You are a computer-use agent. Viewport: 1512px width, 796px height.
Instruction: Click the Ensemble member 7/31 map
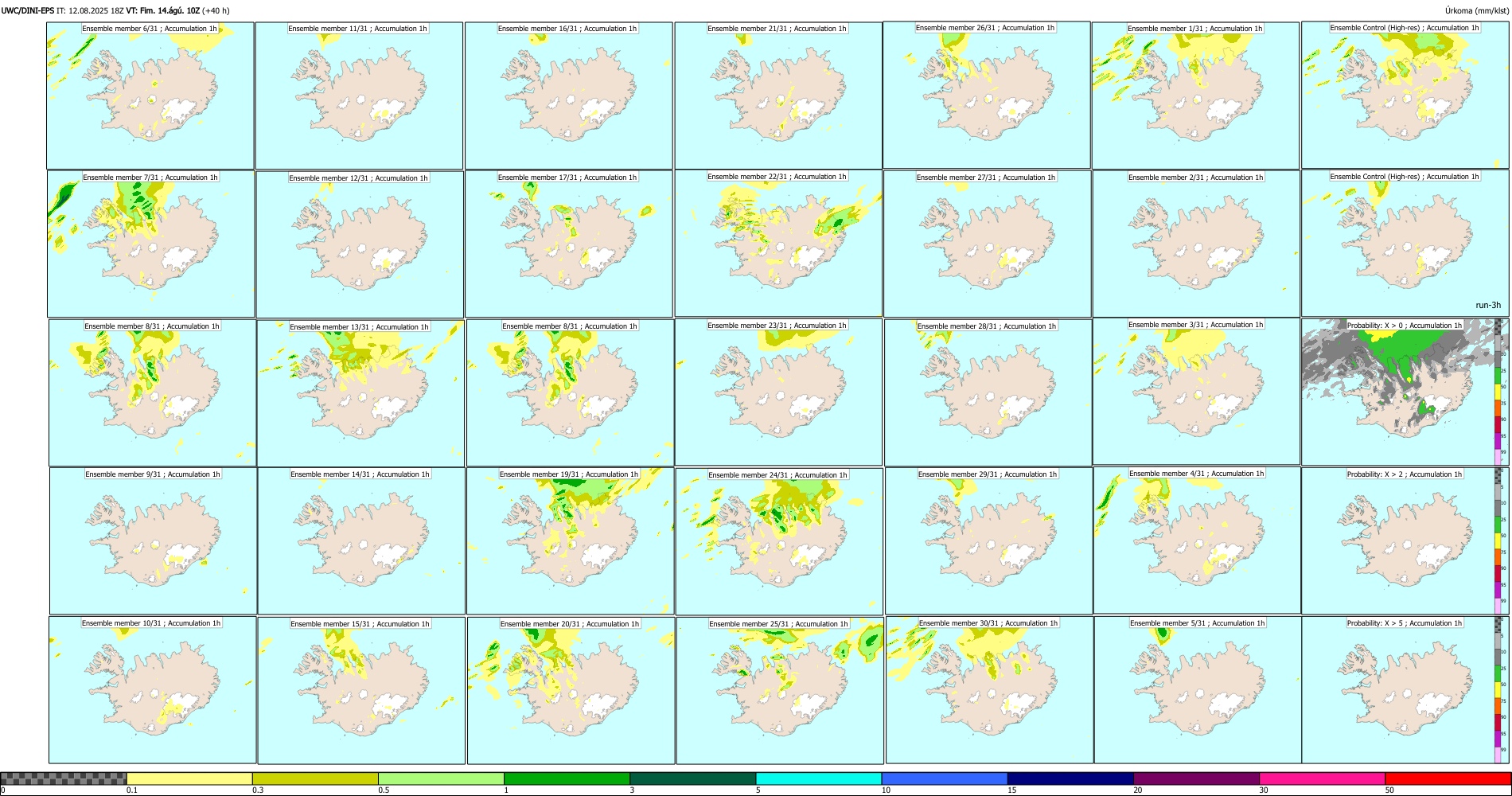click(x=151, y=244)
